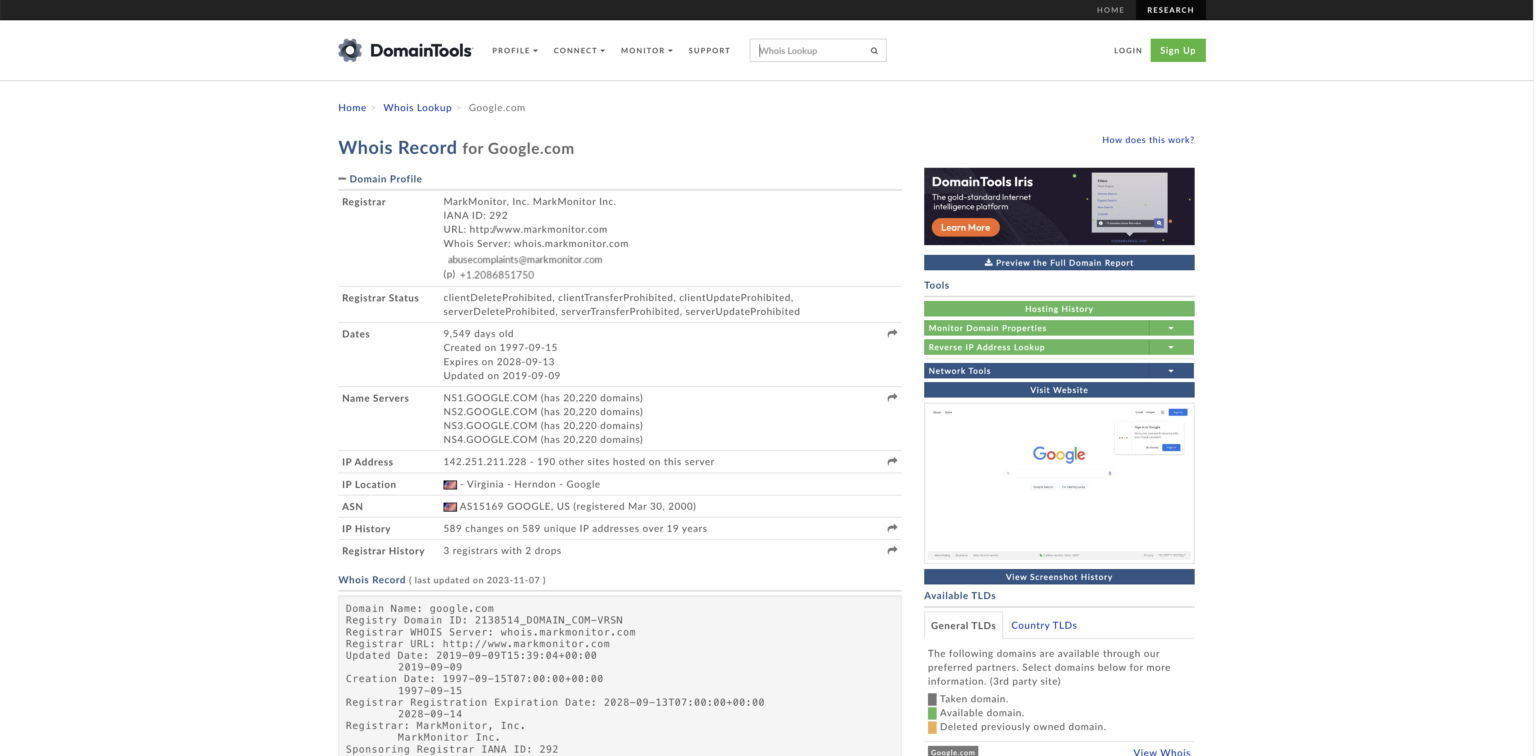Click the Hosting History button

1059,309
